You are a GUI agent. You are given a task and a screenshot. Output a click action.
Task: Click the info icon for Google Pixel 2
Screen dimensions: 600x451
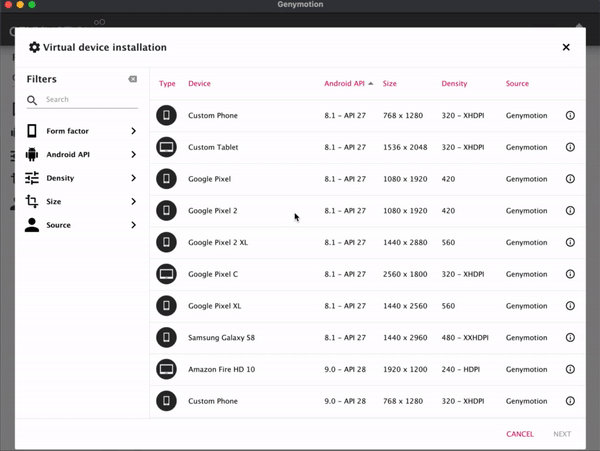[x=570, y=211]
